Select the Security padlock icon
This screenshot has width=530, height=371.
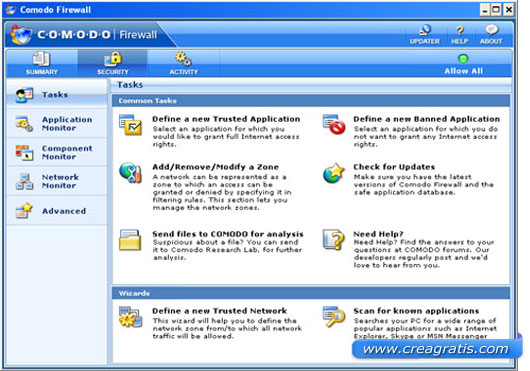113,59
